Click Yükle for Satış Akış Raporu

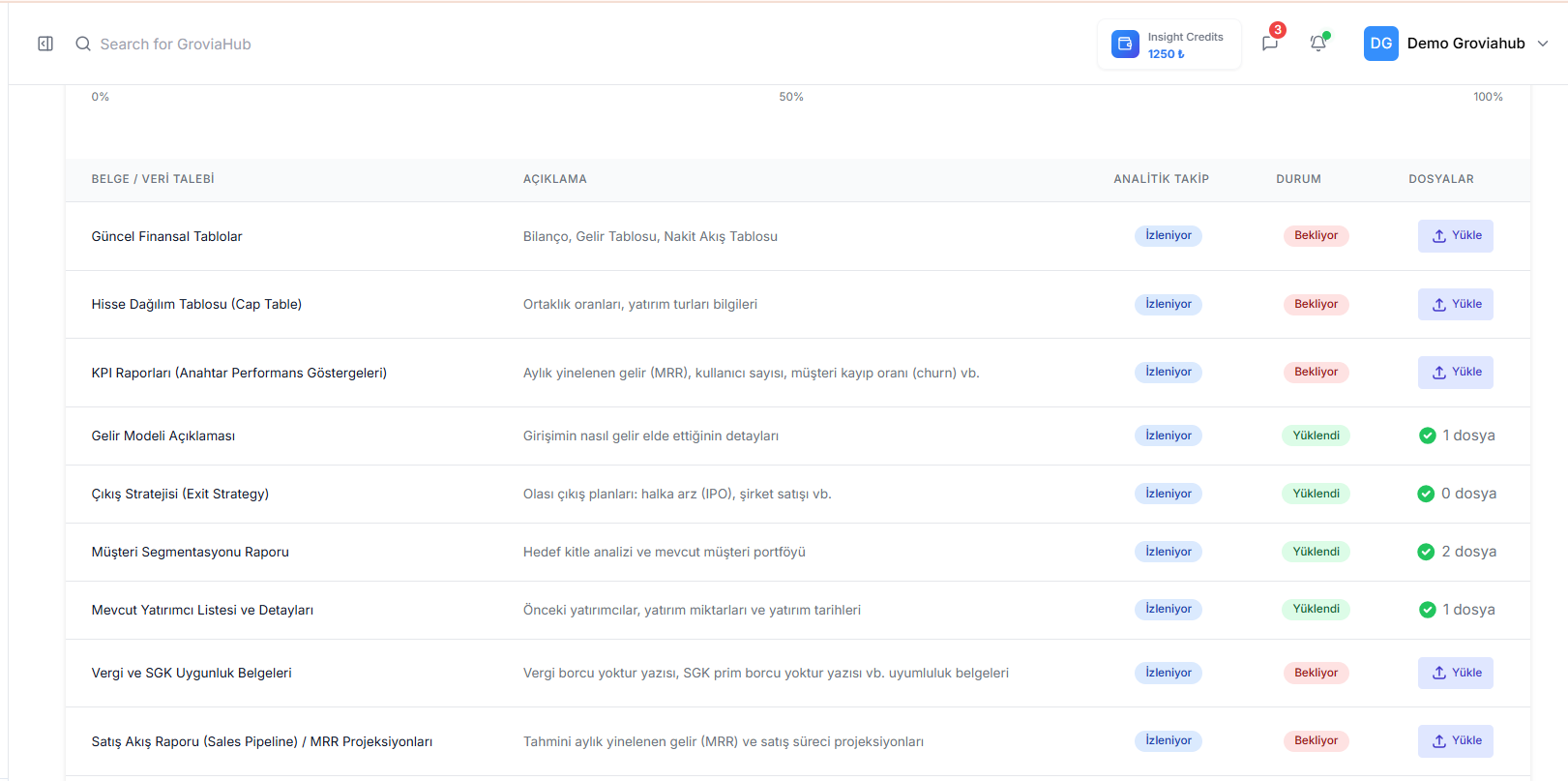(1455, 741)
